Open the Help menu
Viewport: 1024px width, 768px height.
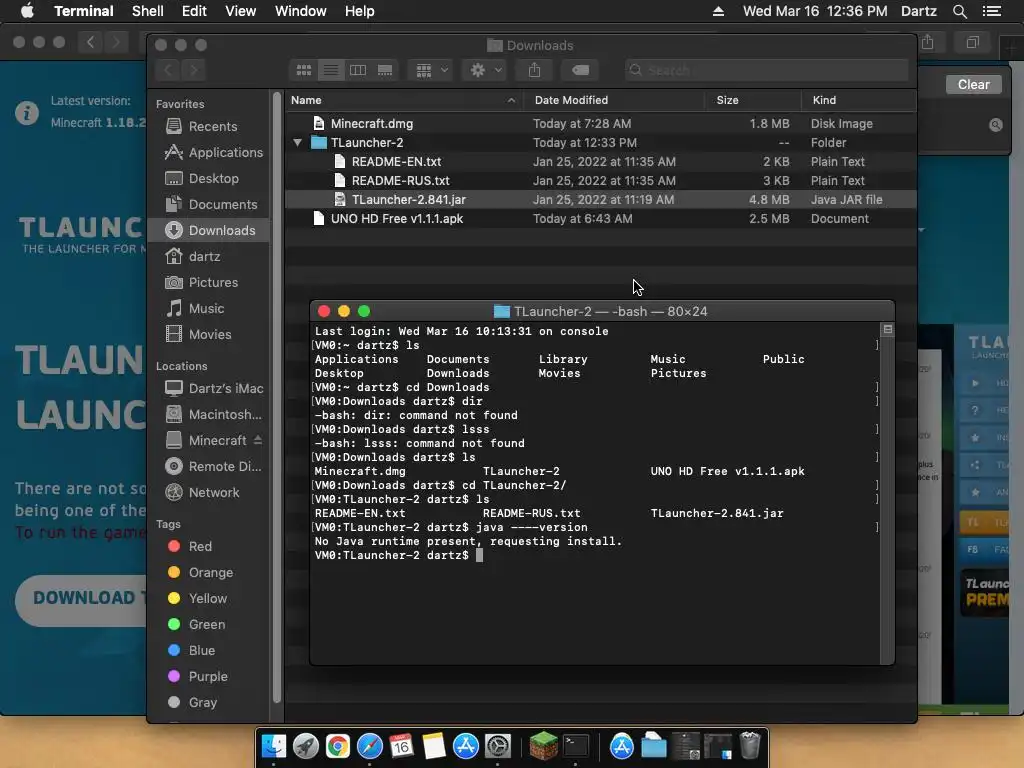coord(359,11)
